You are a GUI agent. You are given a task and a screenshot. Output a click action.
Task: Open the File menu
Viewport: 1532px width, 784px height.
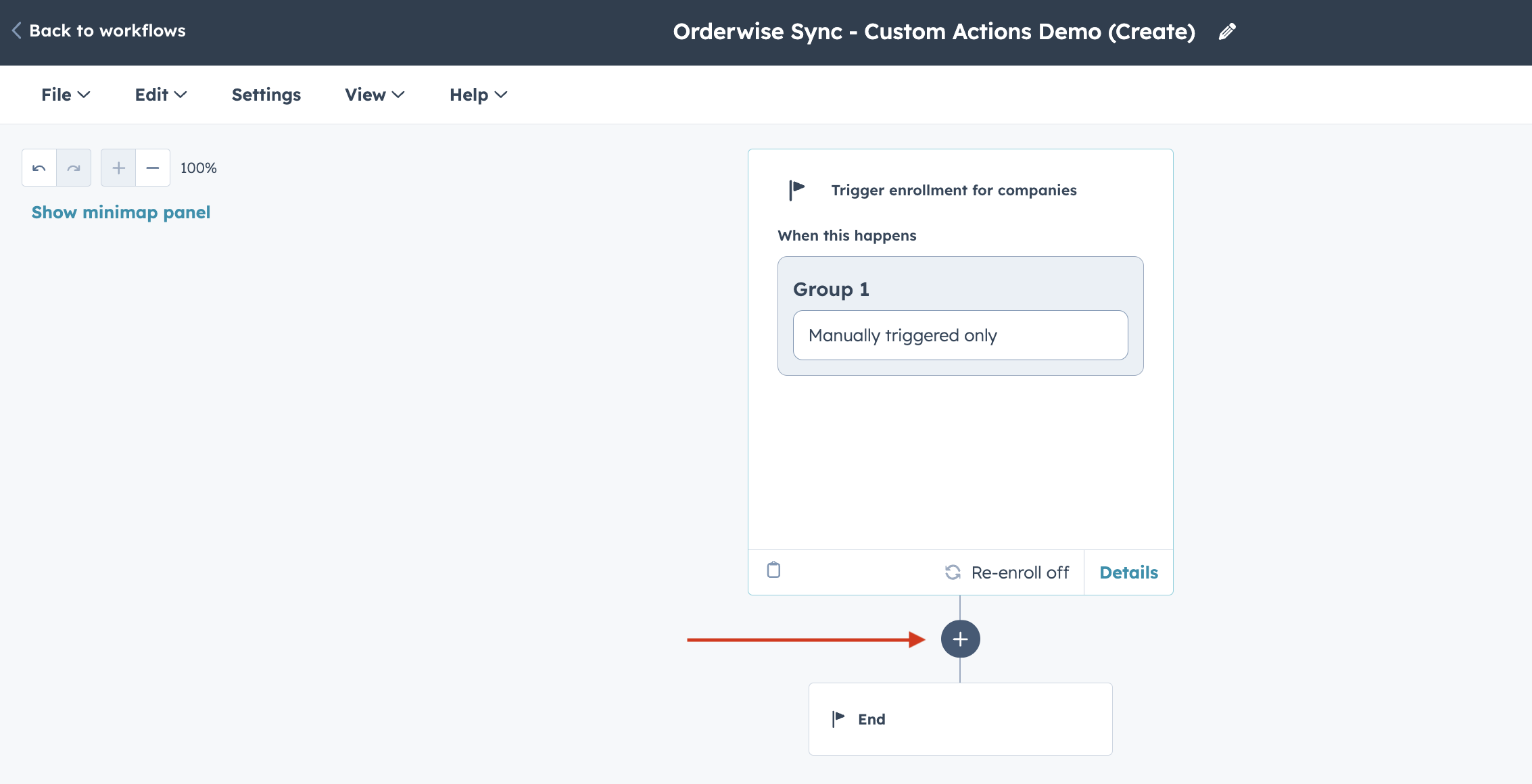(66, 95)
